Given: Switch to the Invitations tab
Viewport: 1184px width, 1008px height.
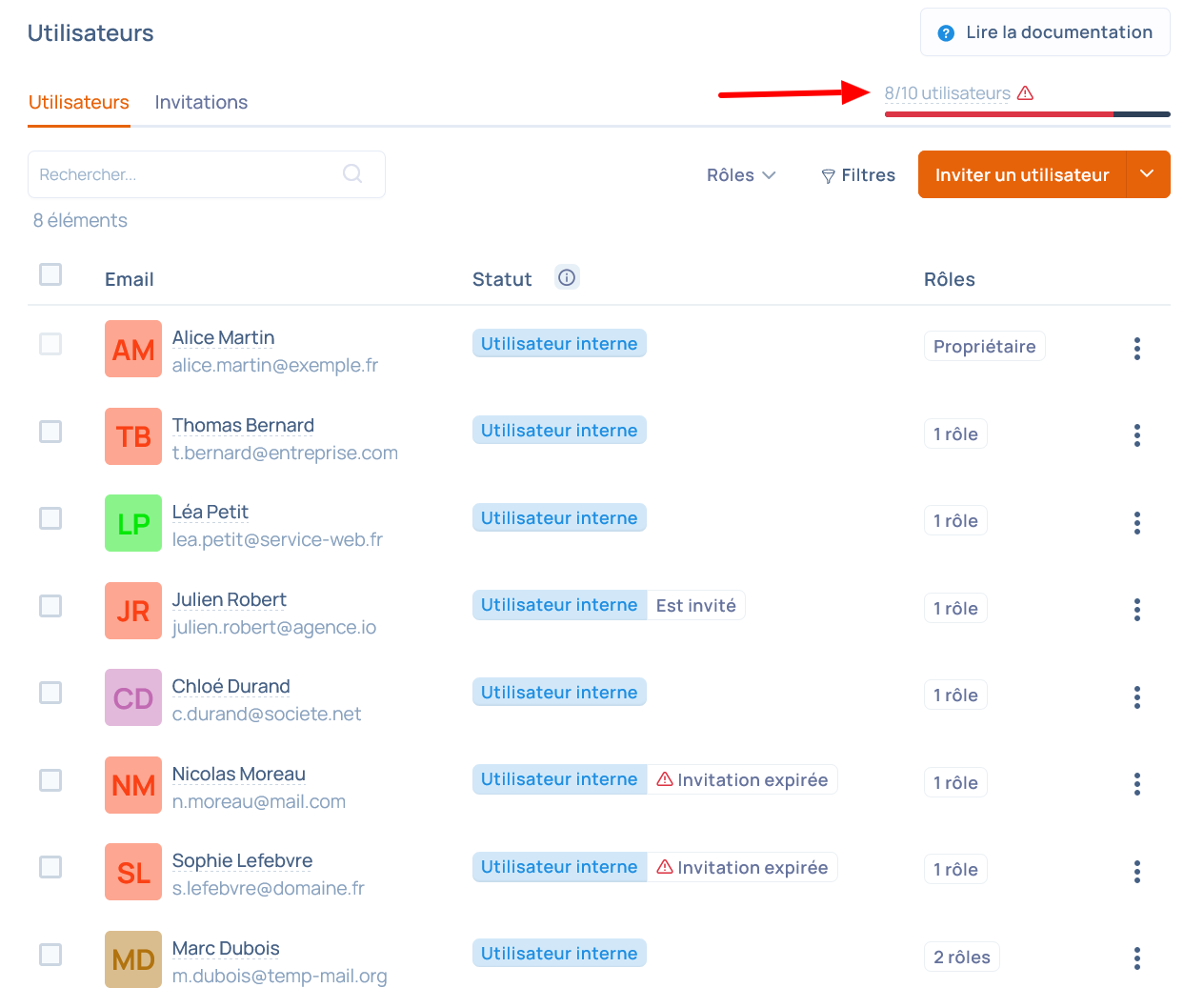Looking at the screenshot, I should coord(201,102).
